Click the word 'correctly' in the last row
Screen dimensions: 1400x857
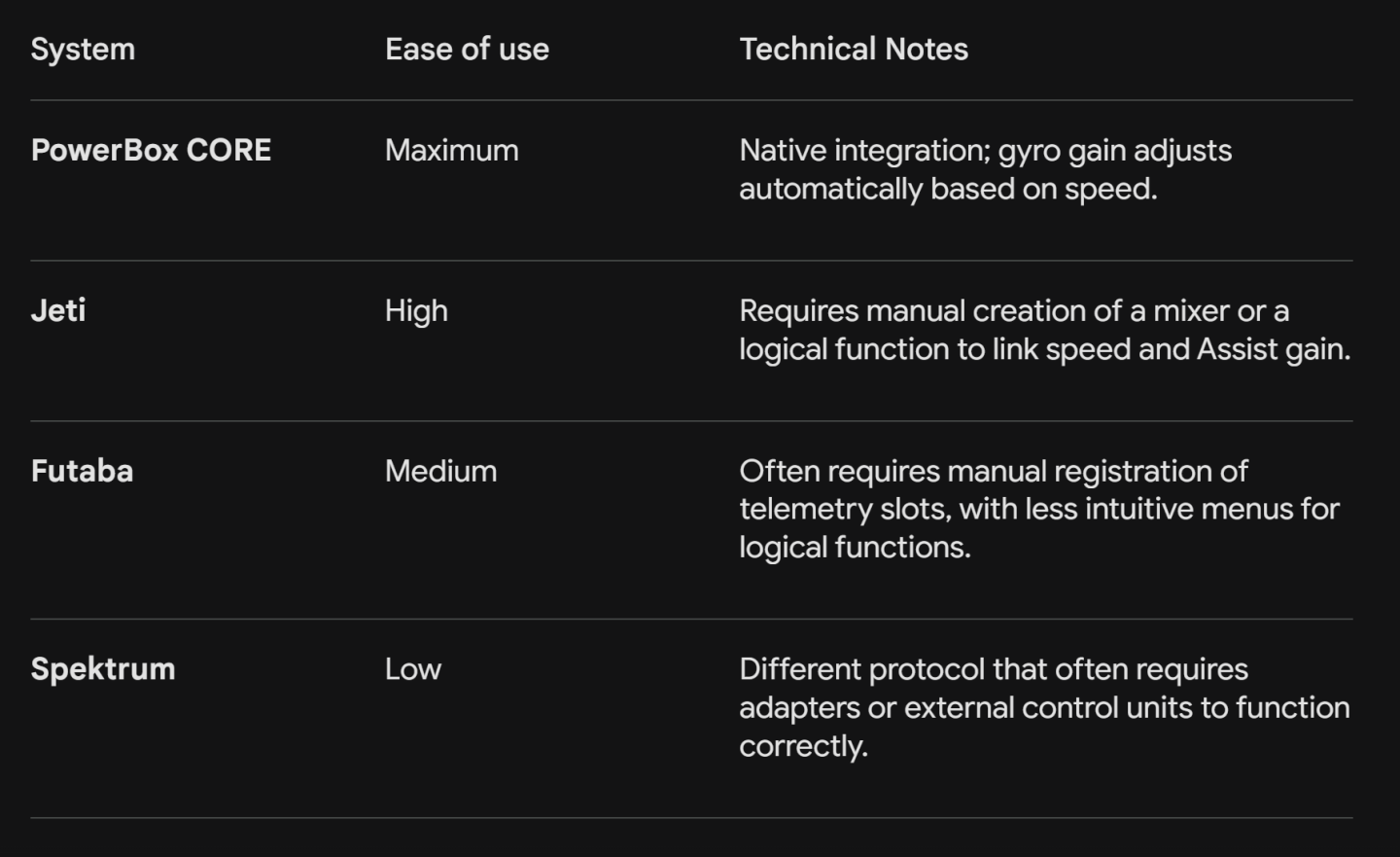(x=801, y=747)
